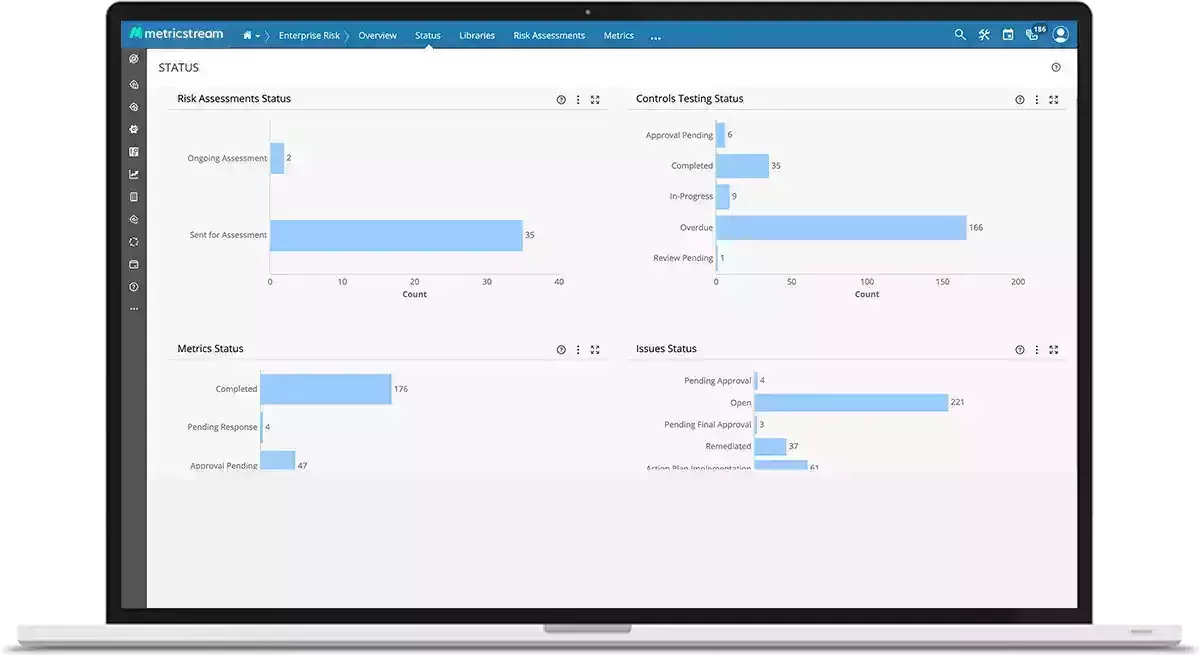
Task: Click the 'Sent for Assessment' label
Action: point(228,235)
